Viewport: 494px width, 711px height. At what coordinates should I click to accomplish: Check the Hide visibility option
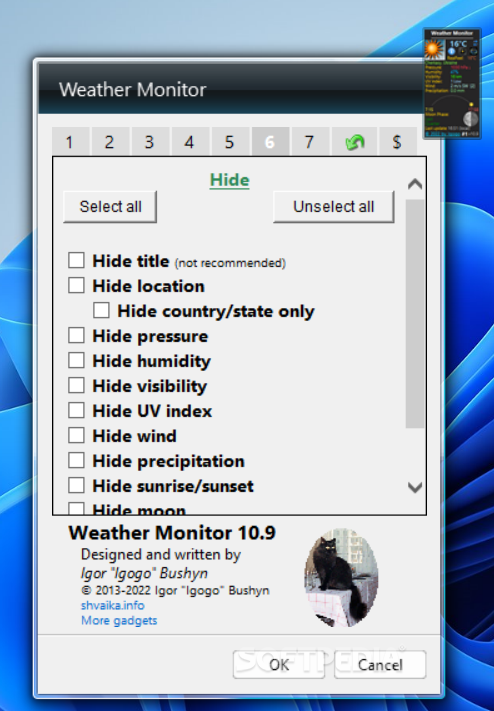click(x=76, y=385)
